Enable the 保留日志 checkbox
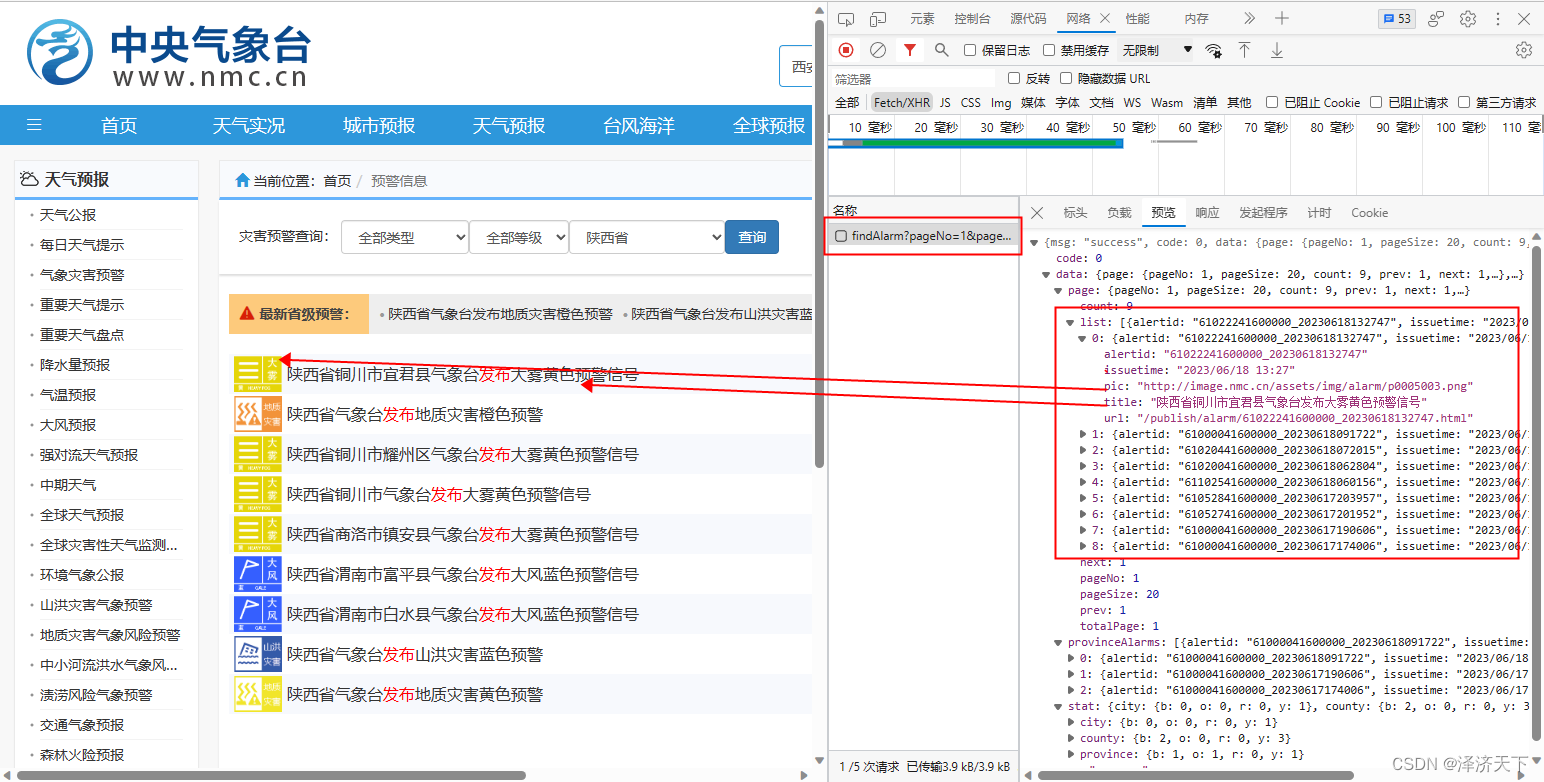The width and height of the screenshot is (1544, 782). click(x=970, y=50)
